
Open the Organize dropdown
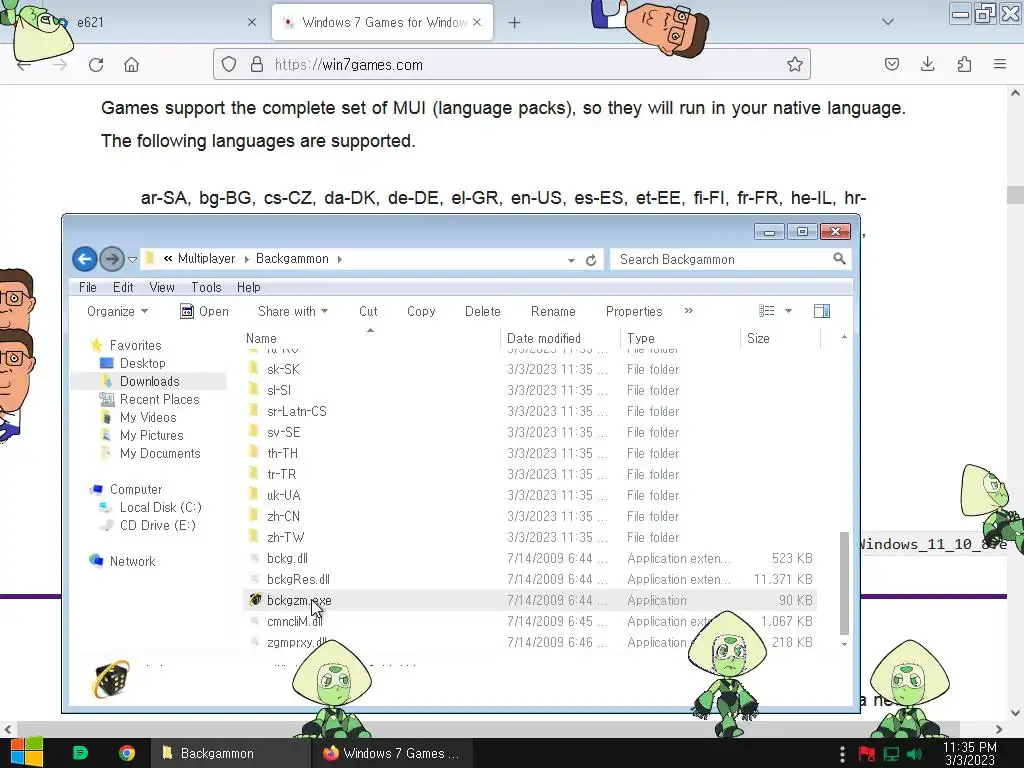[x=118, y=312]
